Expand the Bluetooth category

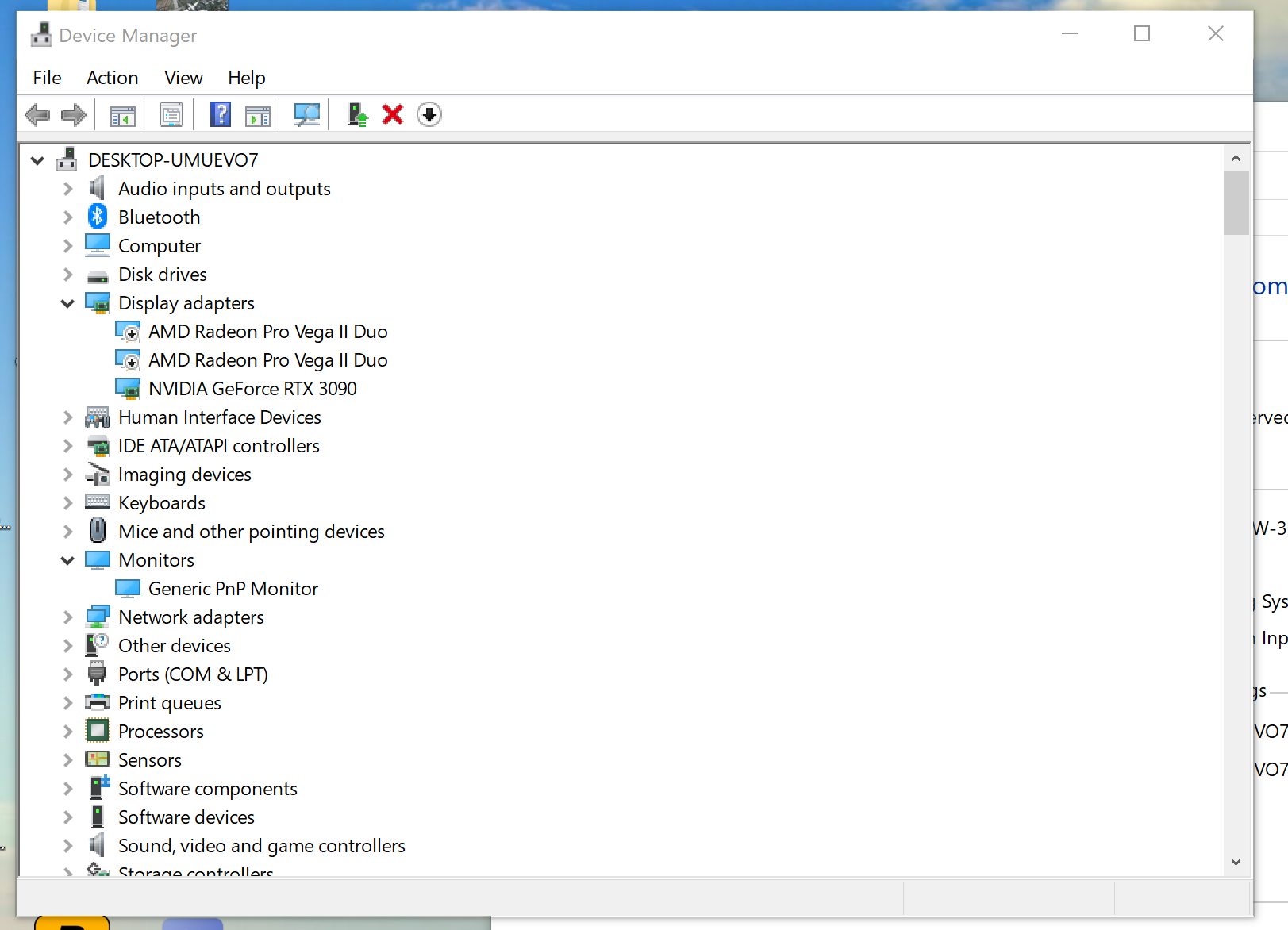click(68, 217)
